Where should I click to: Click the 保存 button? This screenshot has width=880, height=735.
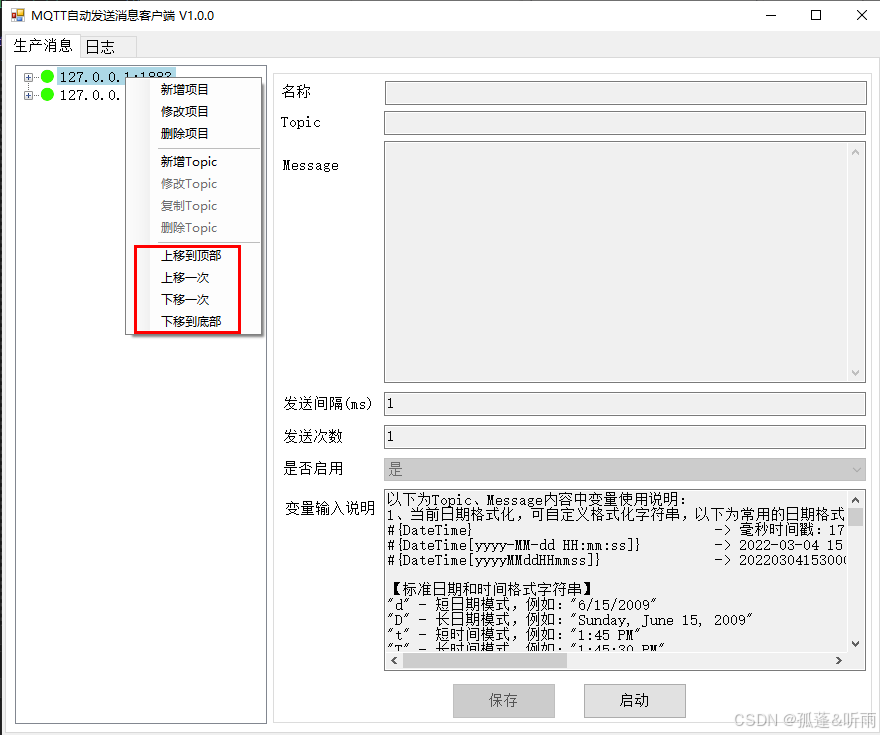coord(504,700)
